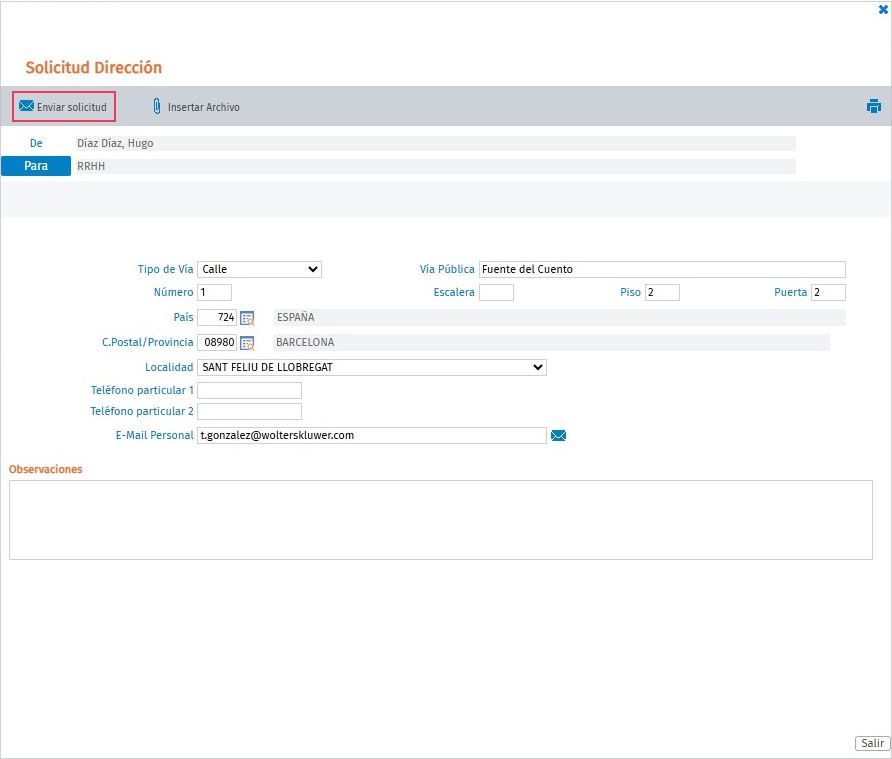Focus the Escalera input field

(496, 292)
